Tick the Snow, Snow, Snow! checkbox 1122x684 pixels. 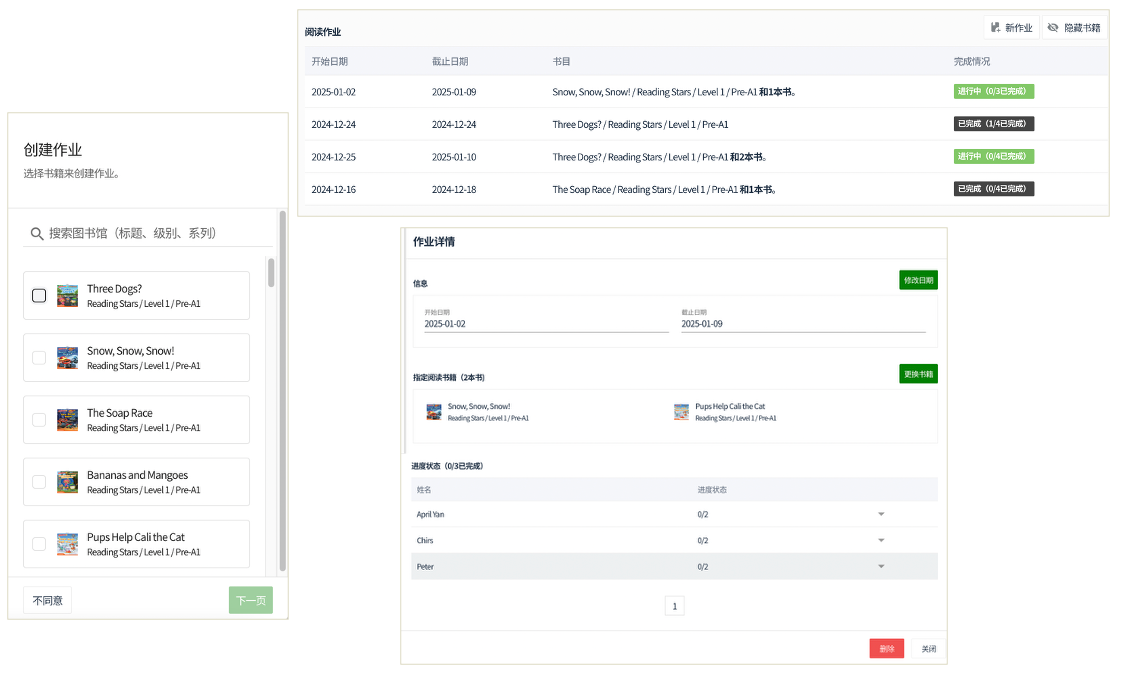[39, 358]
